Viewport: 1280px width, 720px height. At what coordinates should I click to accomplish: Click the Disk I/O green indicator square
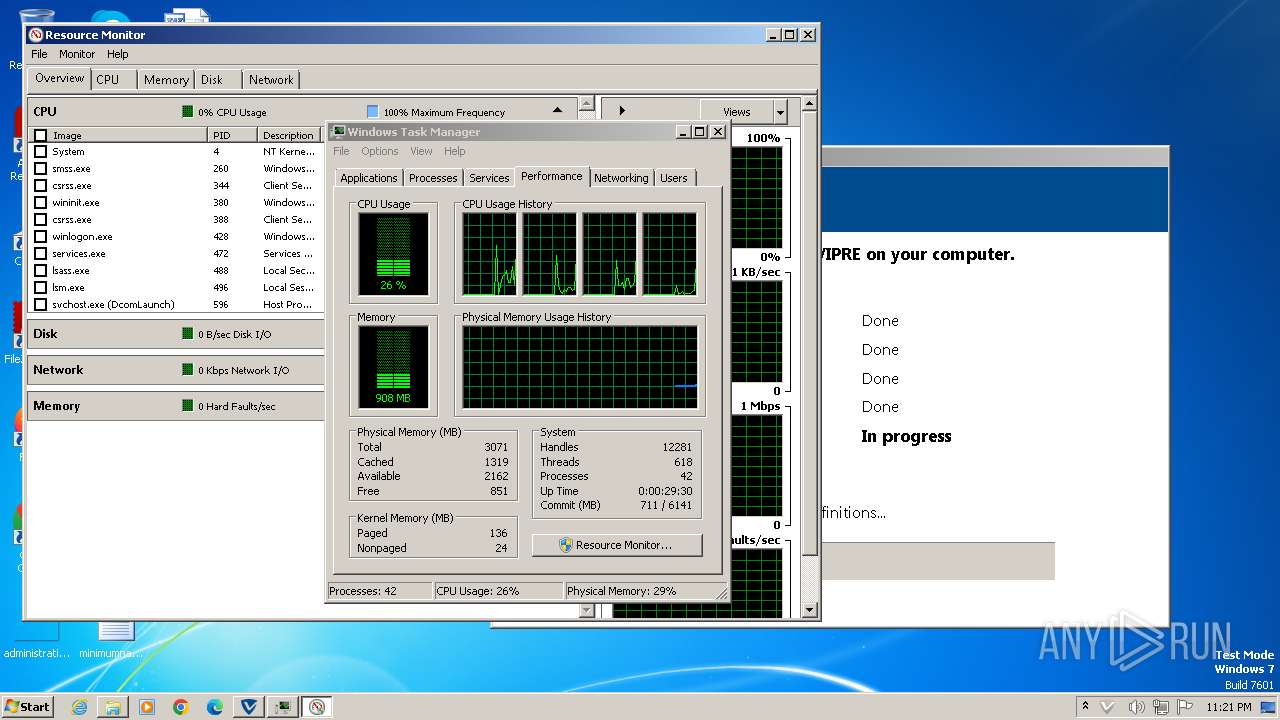187,333
